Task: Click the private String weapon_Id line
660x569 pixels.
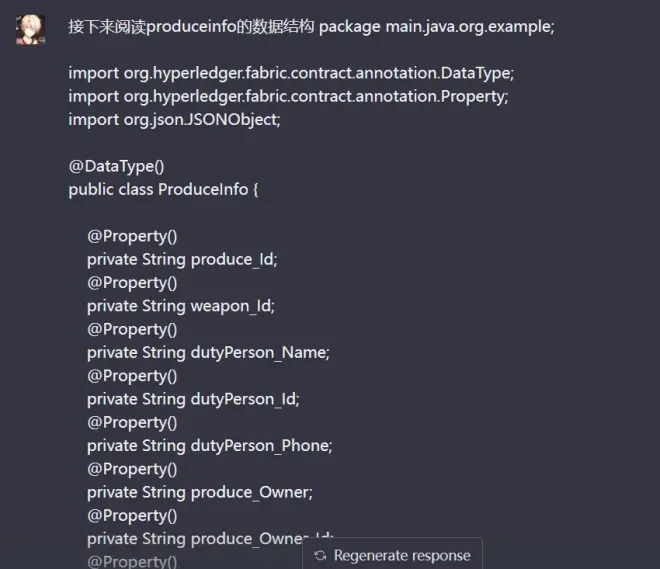Action: (x=180, y=305)
